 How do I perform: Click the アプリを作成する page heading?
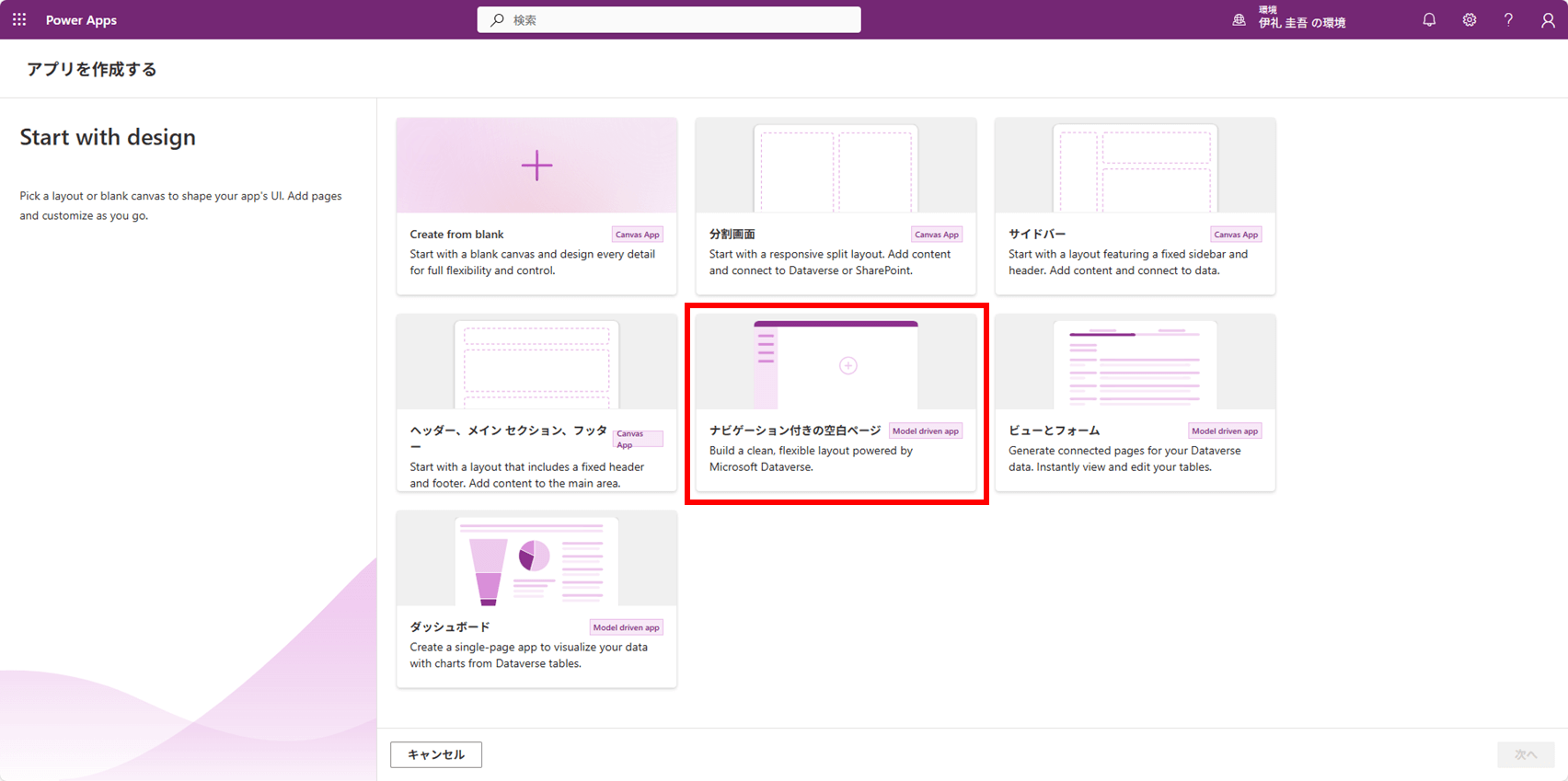[92, 70]
